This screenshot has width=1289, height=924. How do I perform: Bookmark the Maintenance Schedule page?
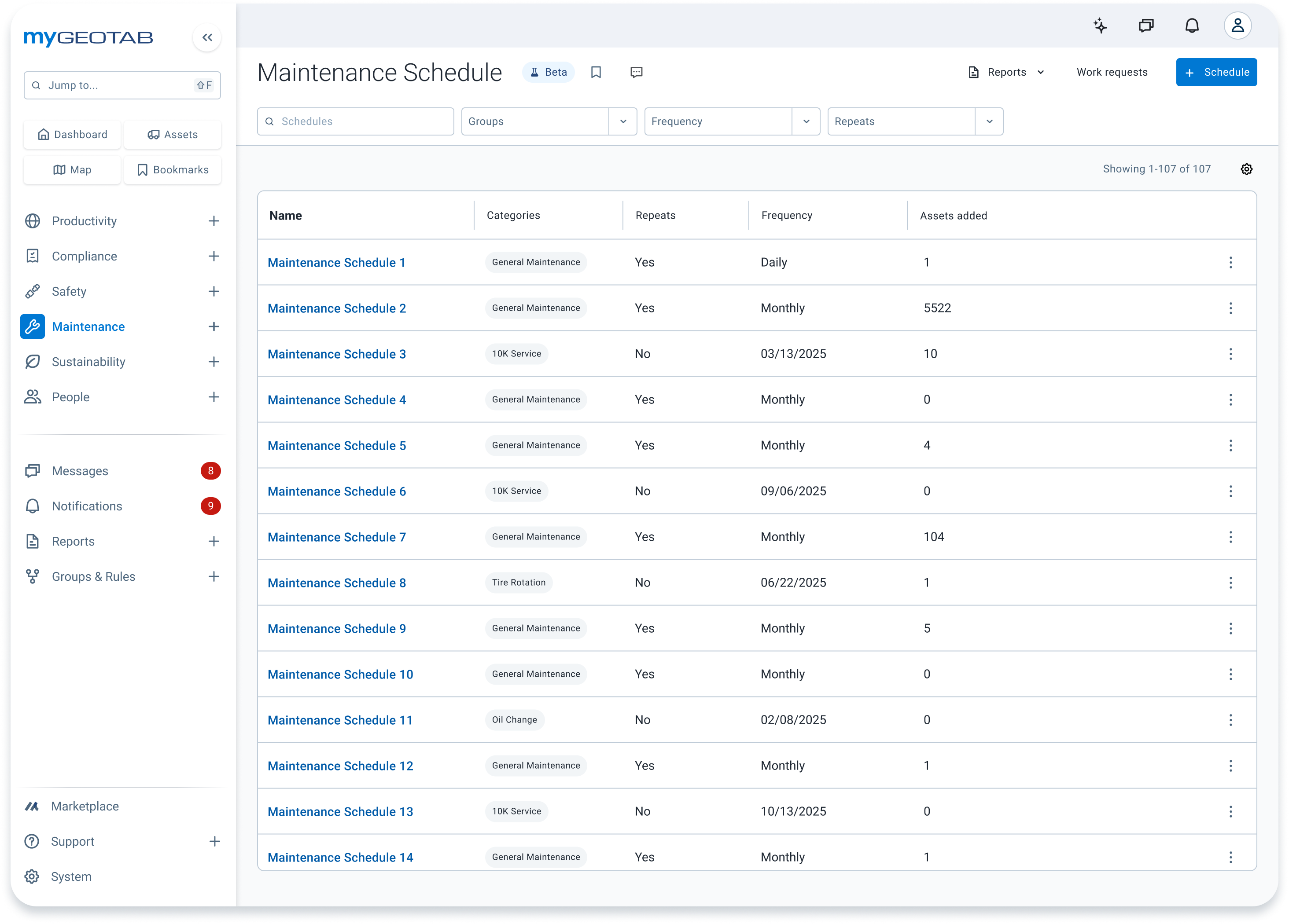(596, 72)
